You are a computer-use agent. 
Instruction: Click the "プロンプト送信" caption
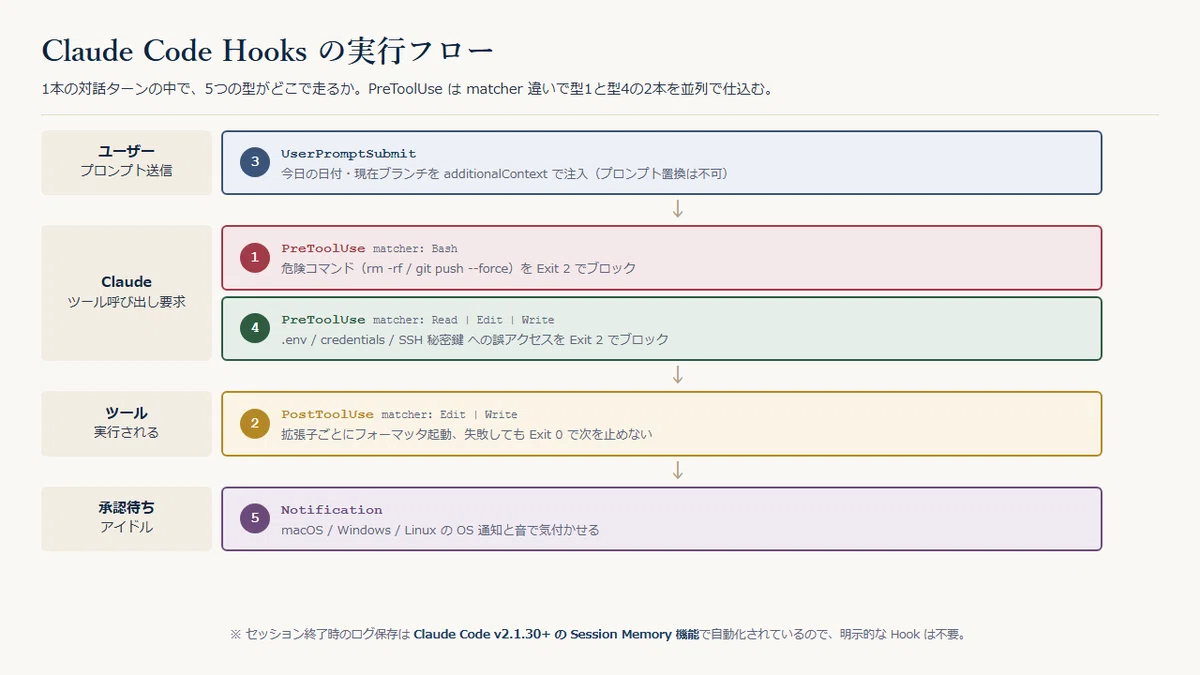pos(127,171)
